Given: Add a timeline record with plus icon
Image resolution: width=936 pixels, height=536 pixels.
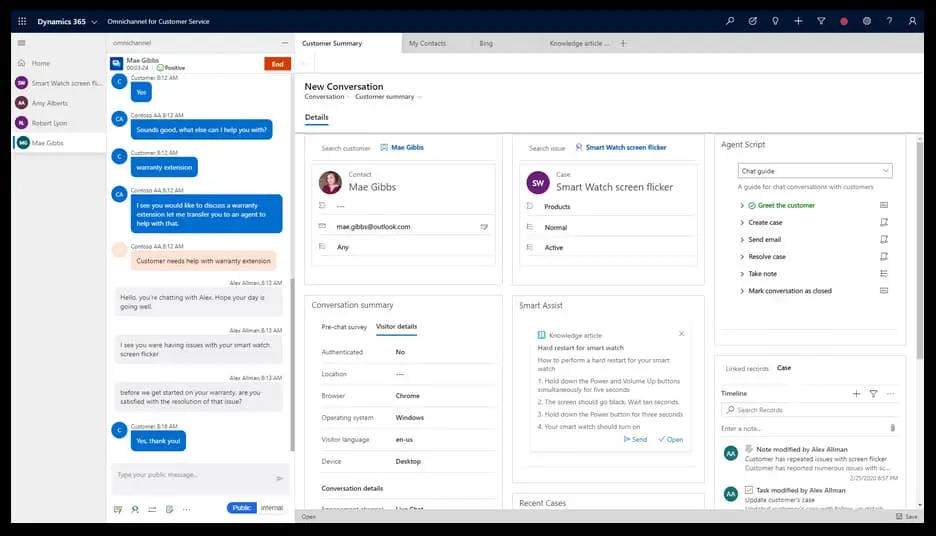Looking at the screenshot, I should click(856, 393).
